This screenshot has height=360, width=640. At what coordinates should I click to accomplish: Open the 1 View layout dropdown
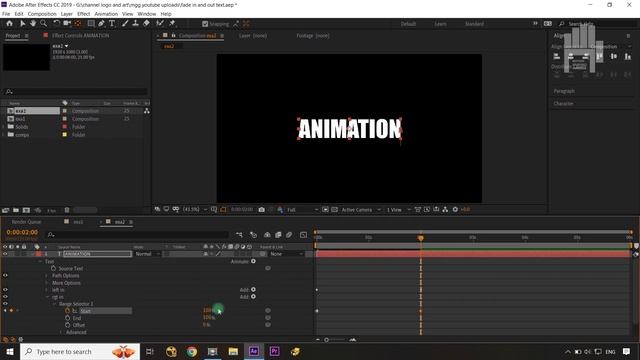click(398, 209)
